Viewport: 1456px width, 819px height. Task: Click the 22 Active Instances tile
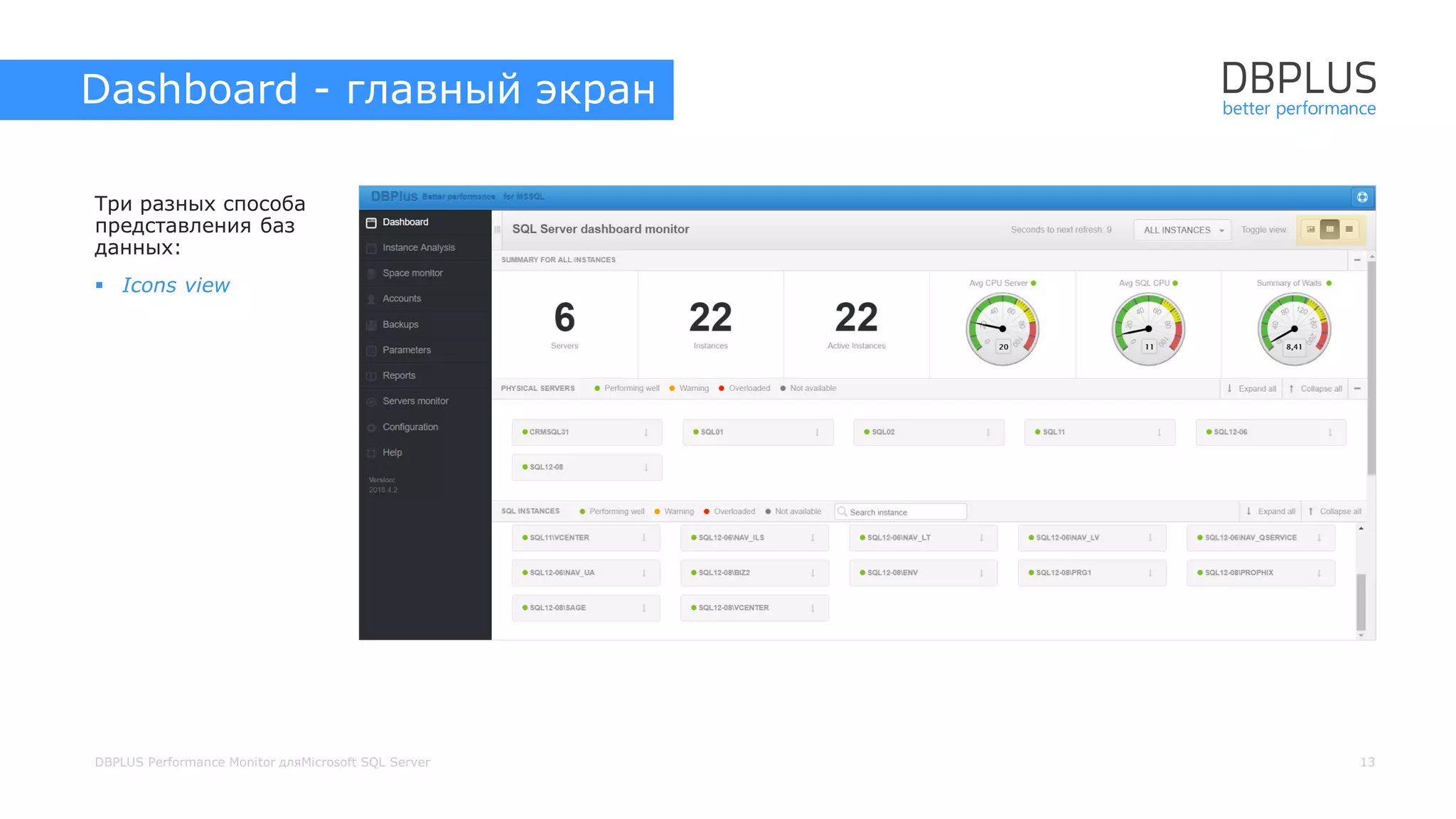pos(857,325)
